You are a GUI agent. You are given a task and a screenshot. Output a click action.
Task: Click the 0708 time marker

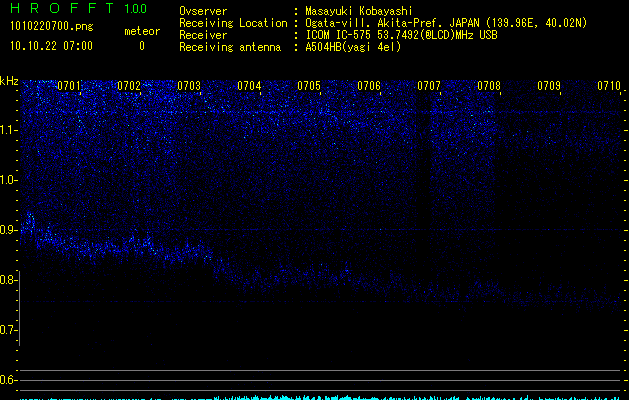489,86
